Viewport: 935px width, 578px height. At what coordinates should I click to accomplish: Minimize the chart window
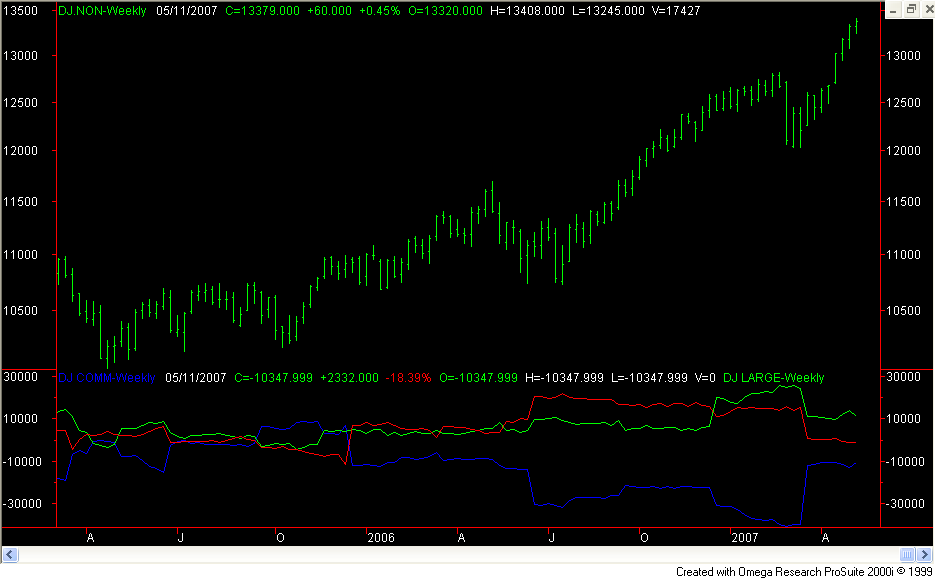click(x=893, y=10)
